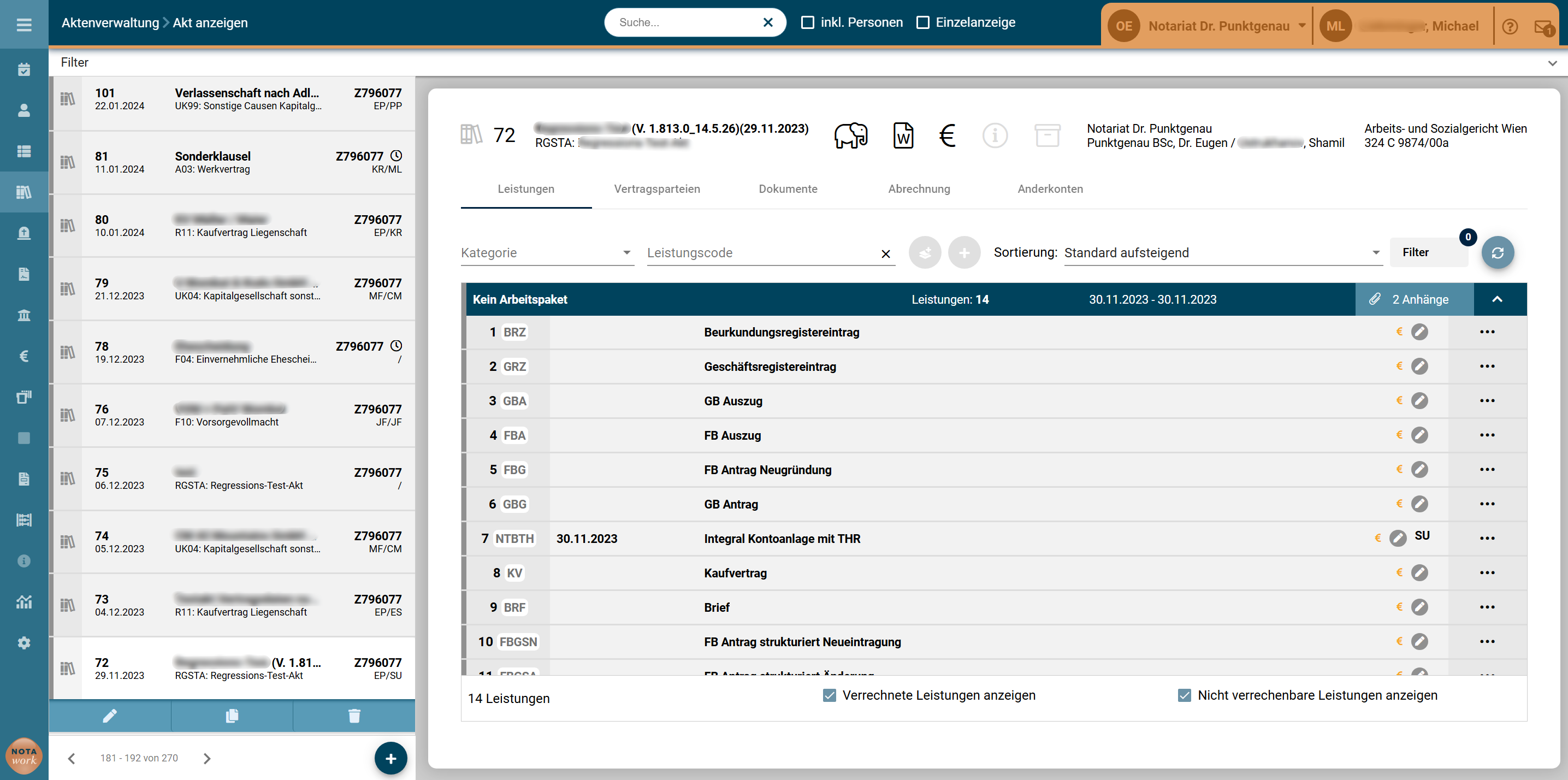Open the hamburger main menu
The image size is (1568, 780).
23,25
